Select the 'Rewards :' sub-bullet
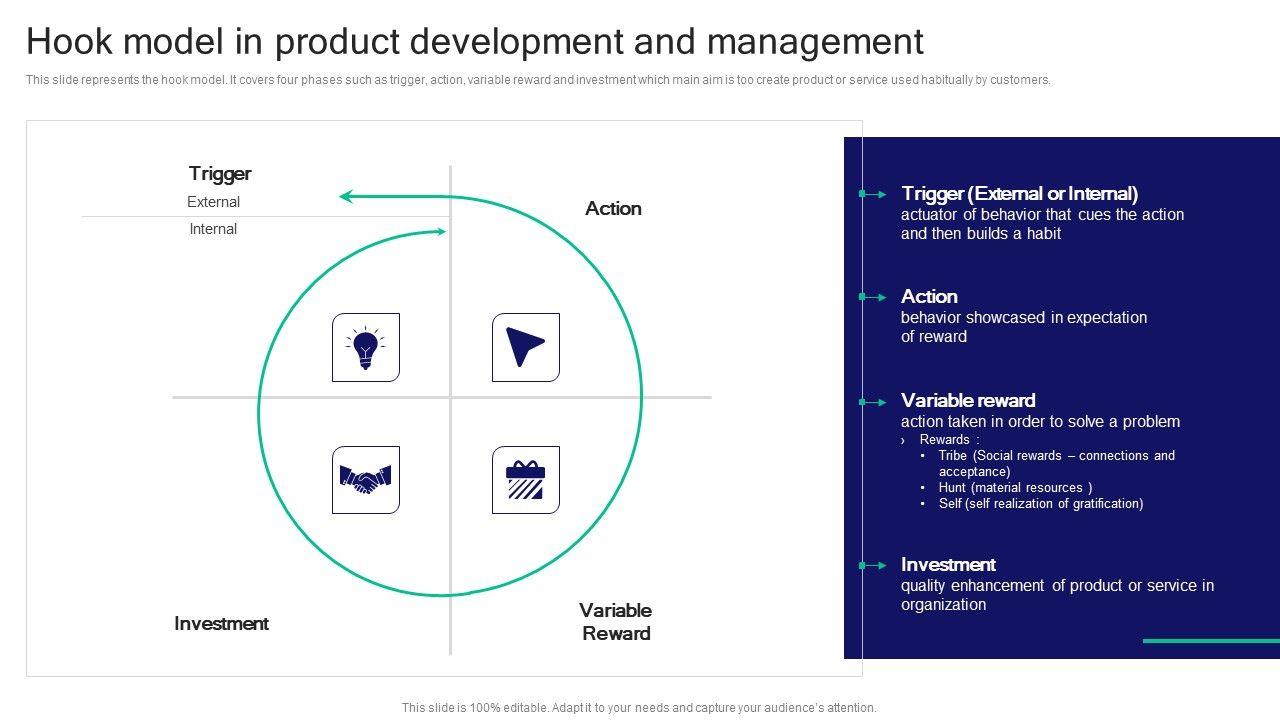The height and width of the screenshot is (720, 1280). [950, 439]
